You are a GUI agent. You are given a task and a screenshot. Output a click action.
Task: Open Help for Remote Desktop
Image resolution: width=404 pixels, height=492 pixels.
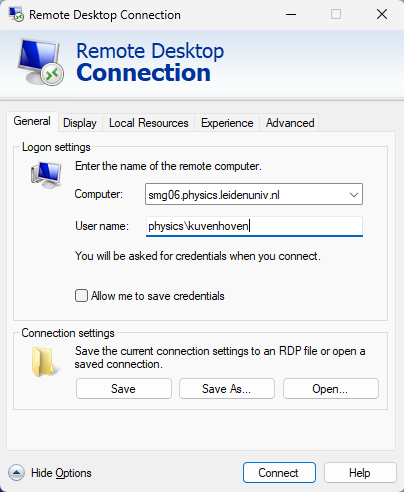360,473
